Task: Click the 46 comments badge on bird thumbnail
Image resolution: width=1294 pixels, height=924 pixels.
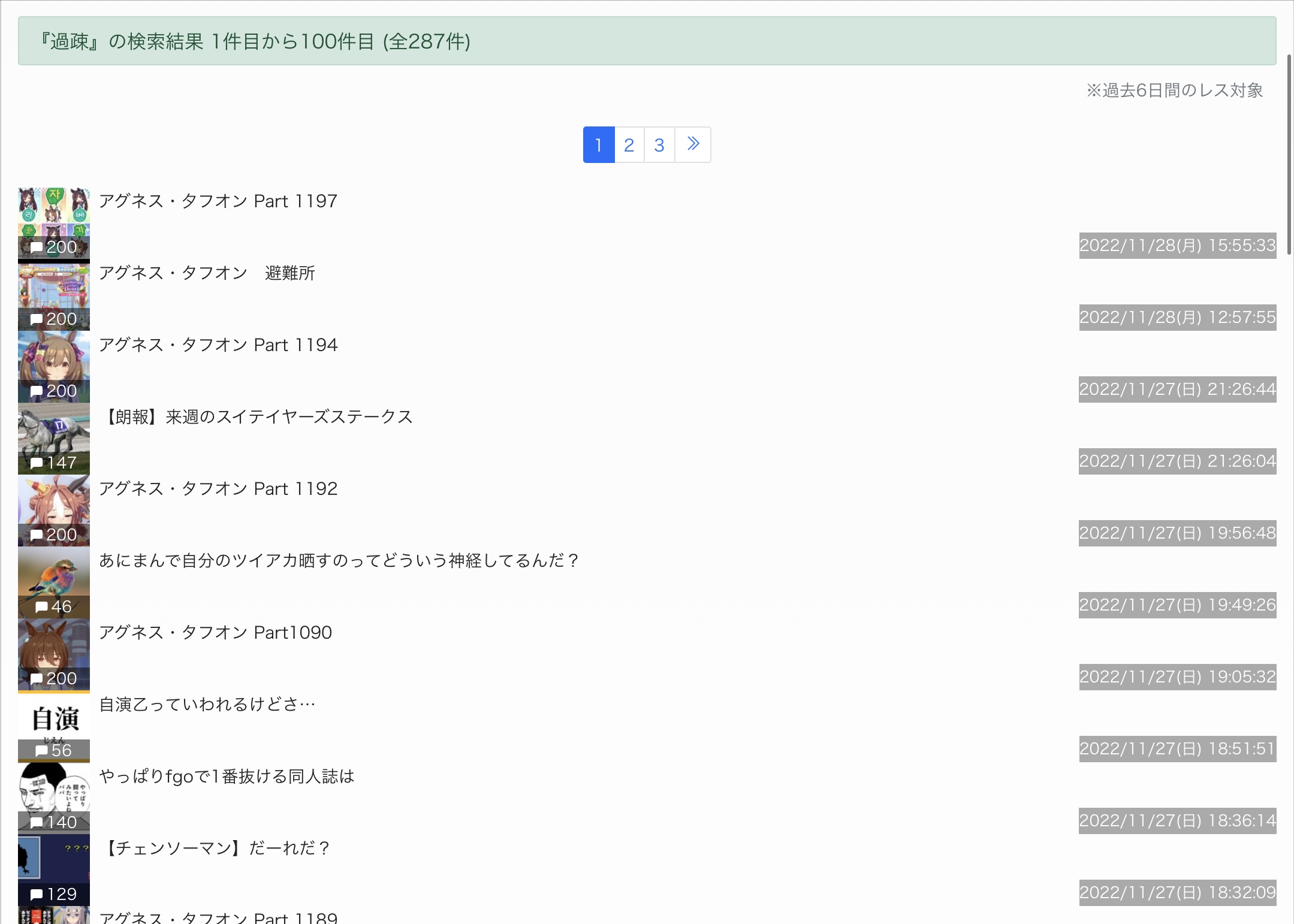Action: click(x=54, y=606)
